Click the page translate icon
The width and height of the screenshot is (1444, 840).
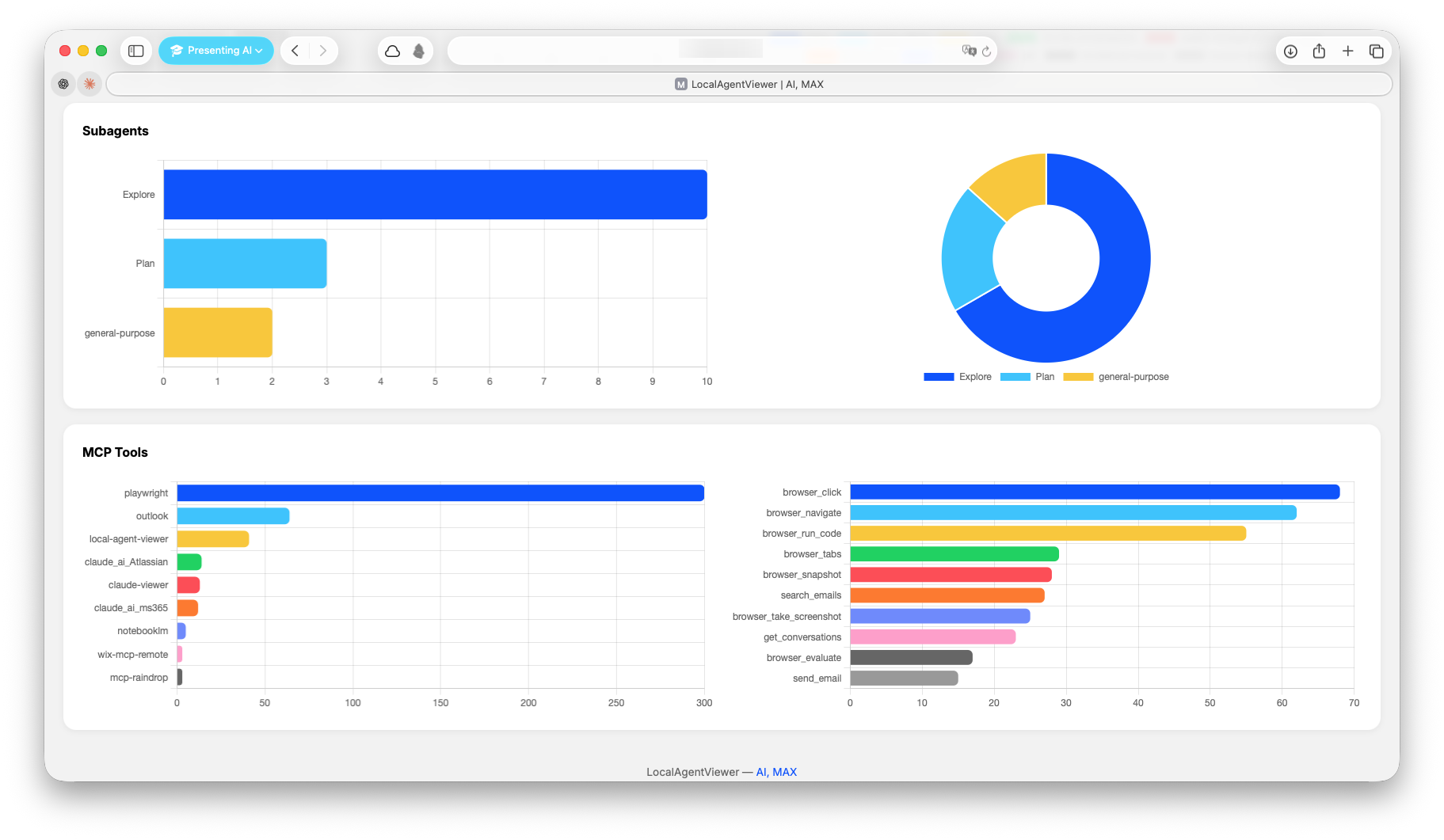point(968,50)
